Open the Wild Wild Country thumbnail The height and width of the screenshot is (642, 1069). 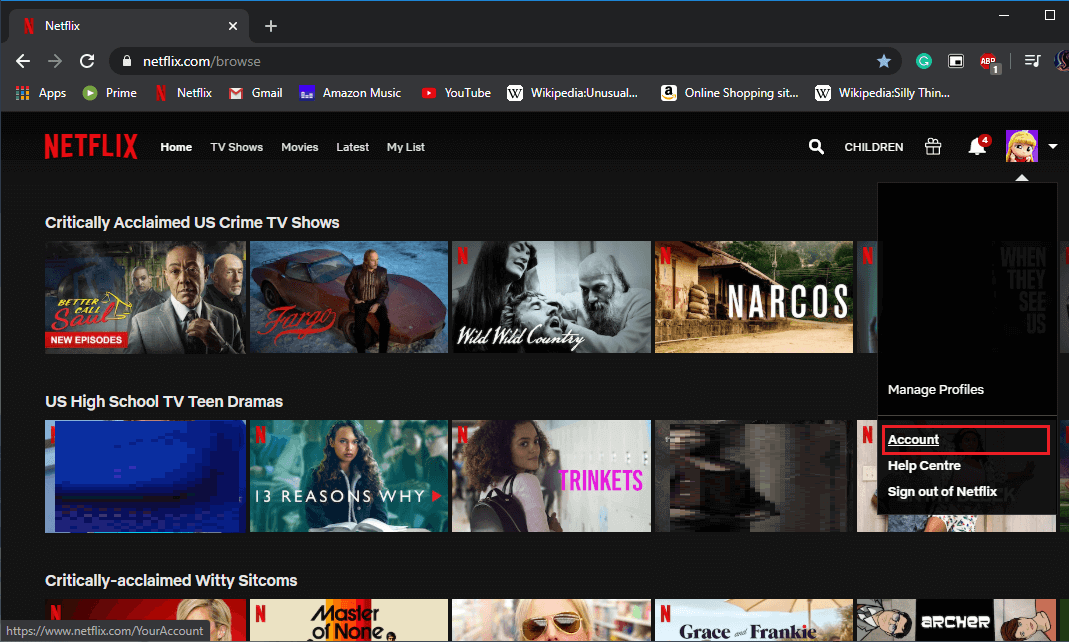[552, 297]
